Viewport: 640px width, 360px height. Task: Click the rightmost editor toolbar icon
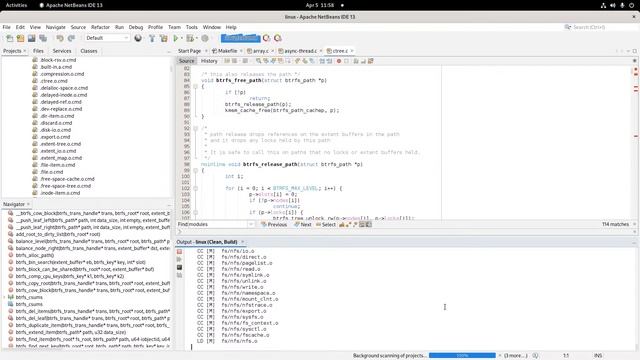click(x=371, y=61)
